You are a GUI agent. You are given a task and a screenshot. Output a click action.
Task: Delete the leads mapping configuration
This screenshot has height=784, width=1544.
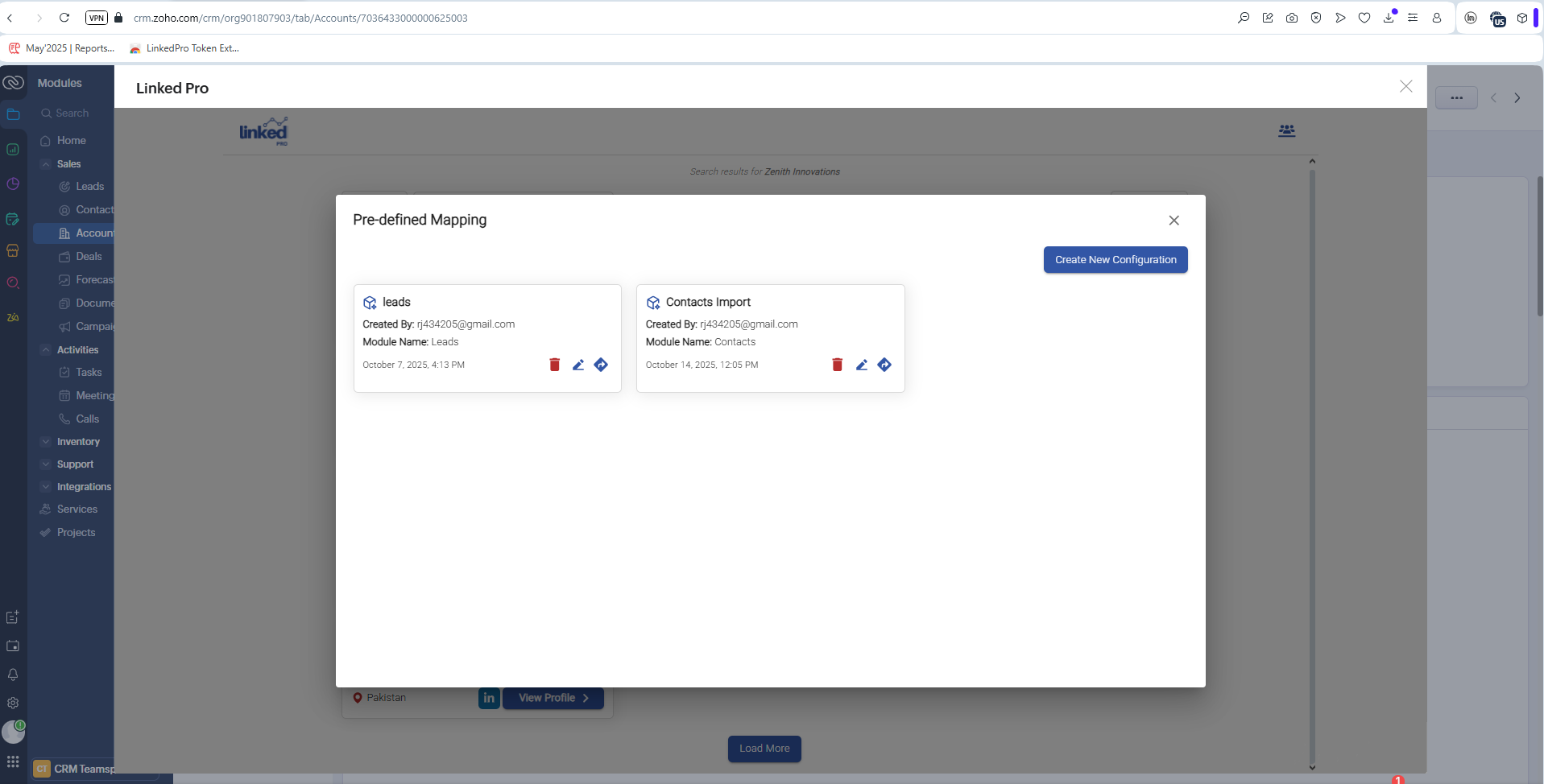tap(554, 365)
